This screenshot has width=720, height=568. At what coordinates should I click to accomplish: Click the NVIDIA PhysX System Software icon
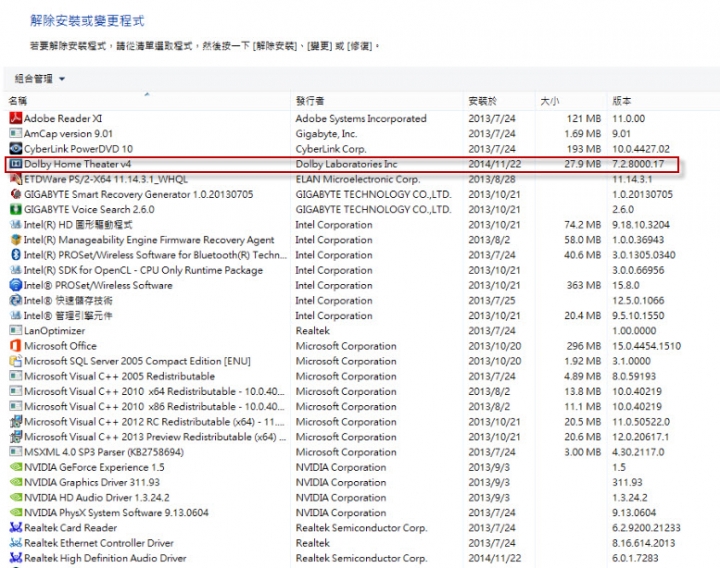click(16, 512)
